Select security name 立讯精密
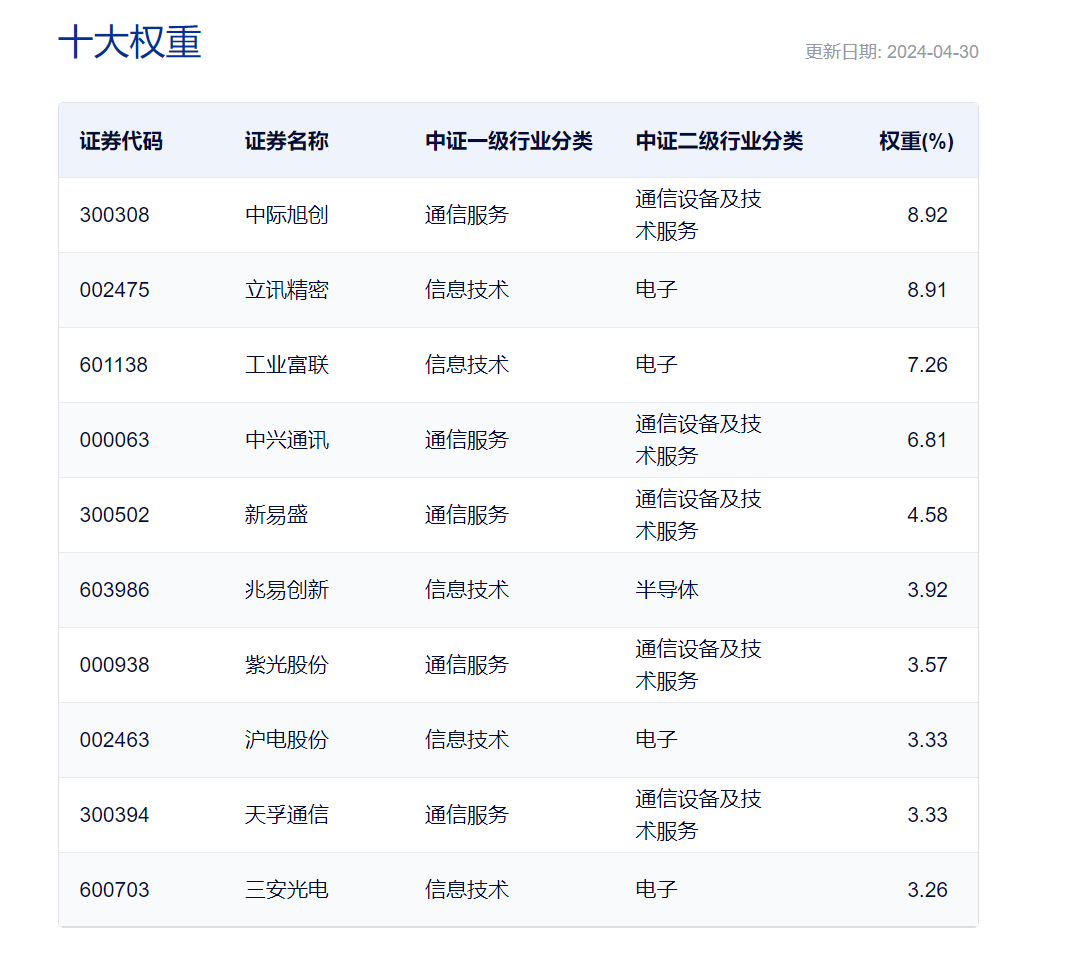The width and height of the screenshot is (1080, 968). point(287,290)
